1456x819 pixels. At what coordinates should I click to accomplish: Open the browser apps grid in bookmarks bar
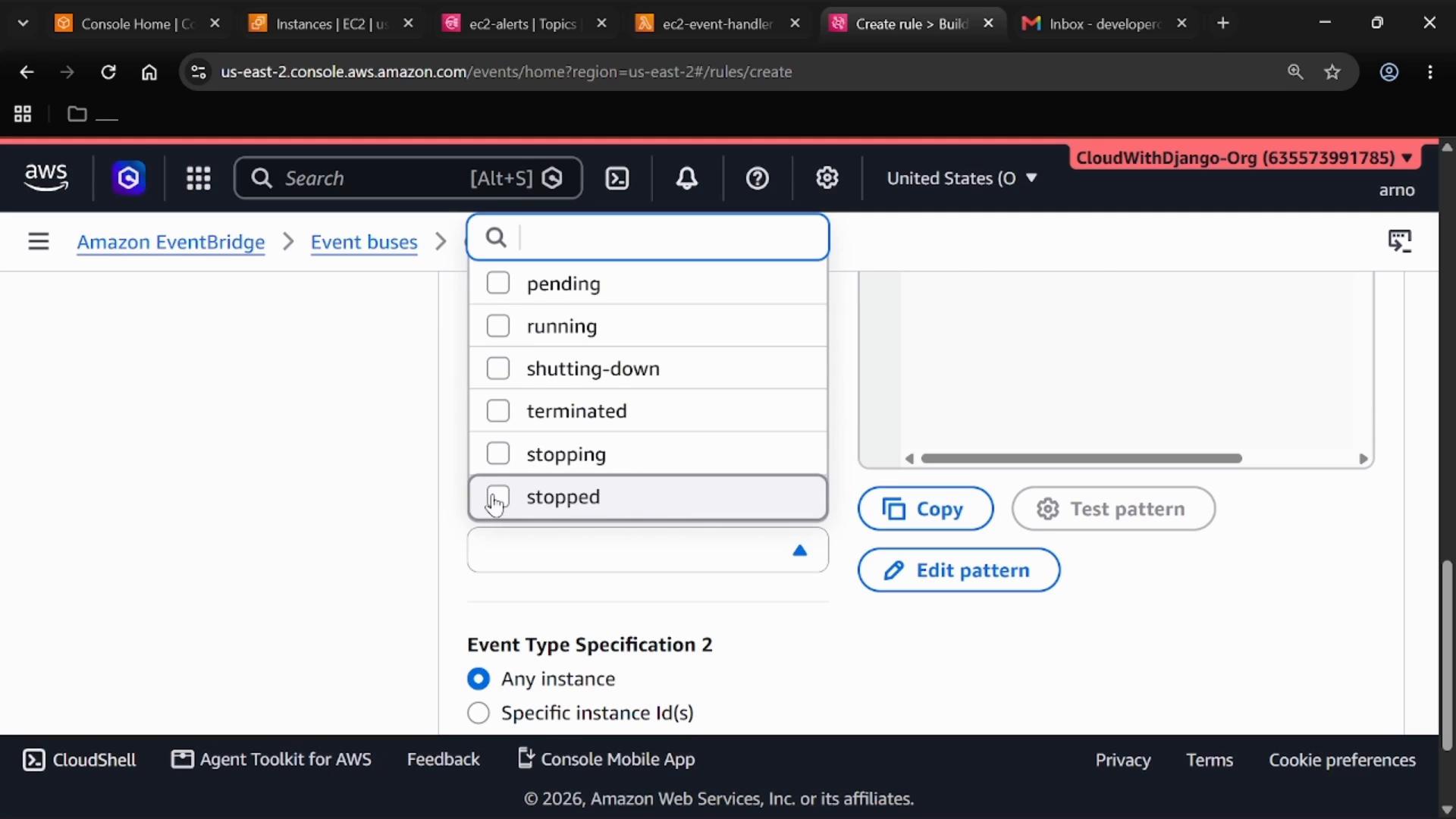[23, 115]
